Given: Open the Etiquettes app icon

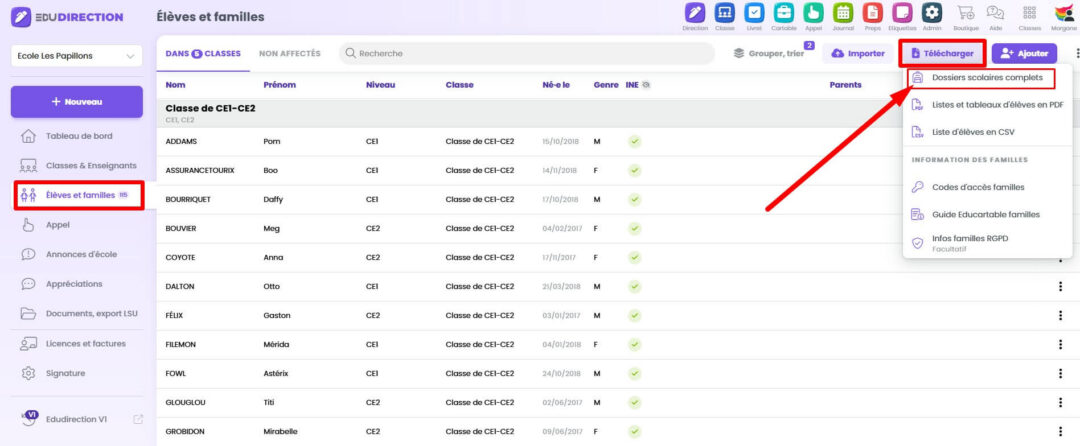Looking at the screenshot, I should [x=902, y=12].
